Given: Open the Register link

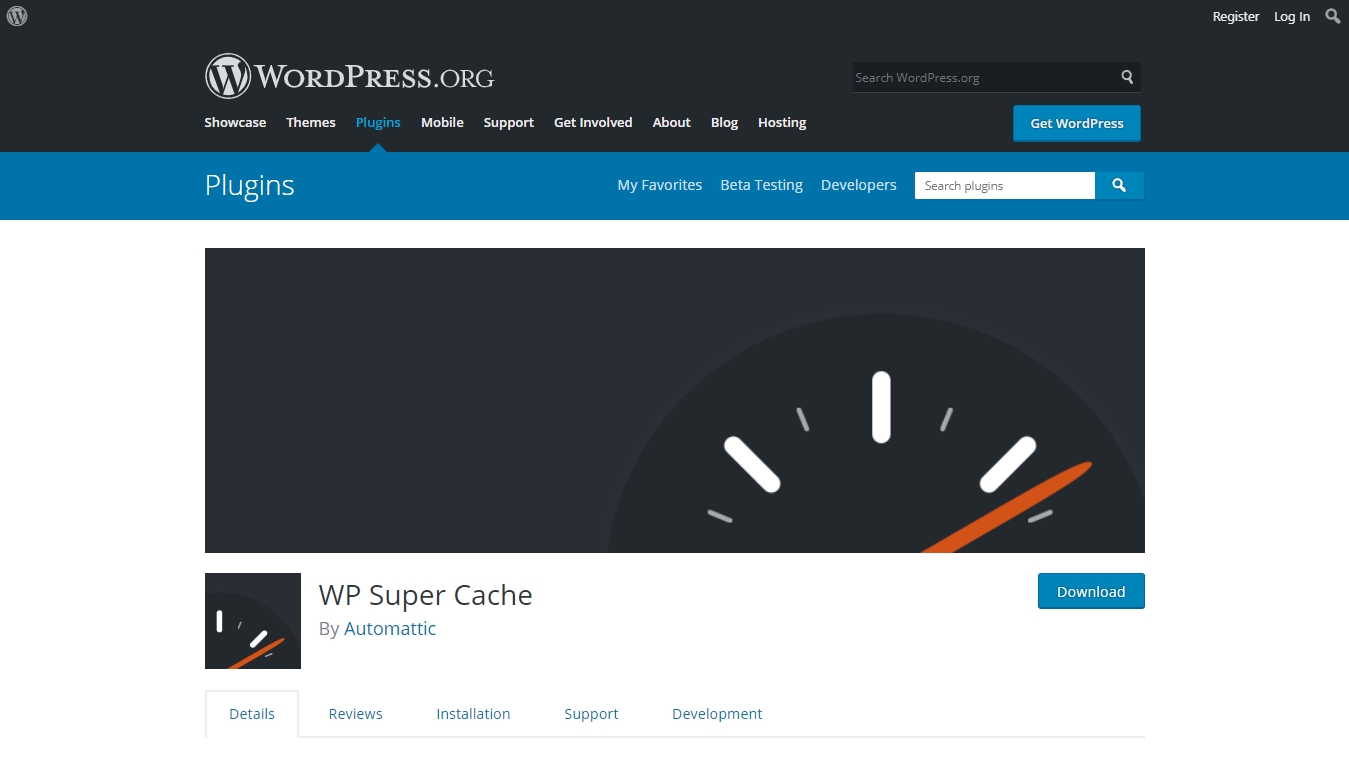Looking at the screenshot, I should click(x=1236, y=16).
